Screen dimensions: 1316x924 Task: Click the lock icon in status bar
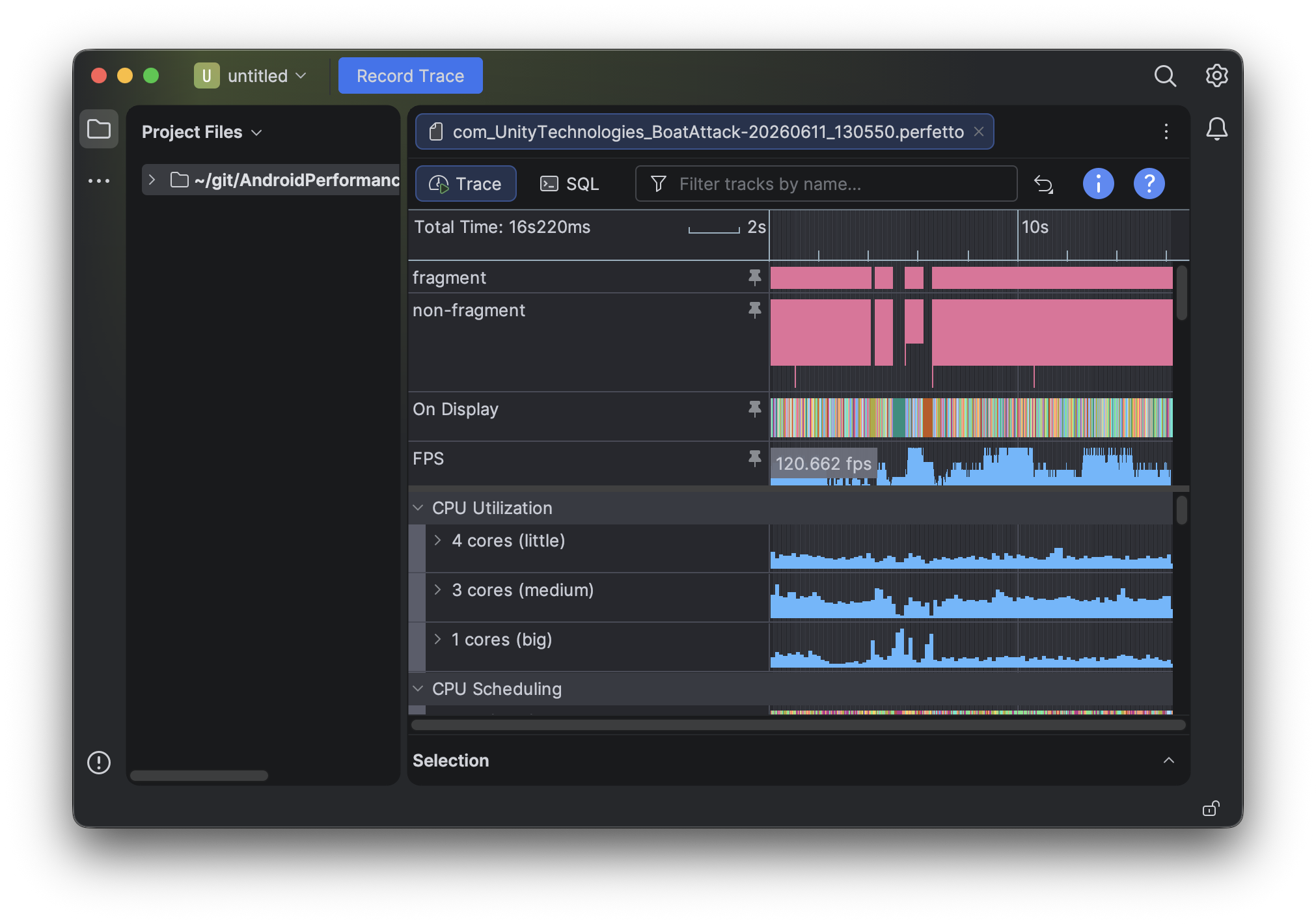coord(1211,808)
